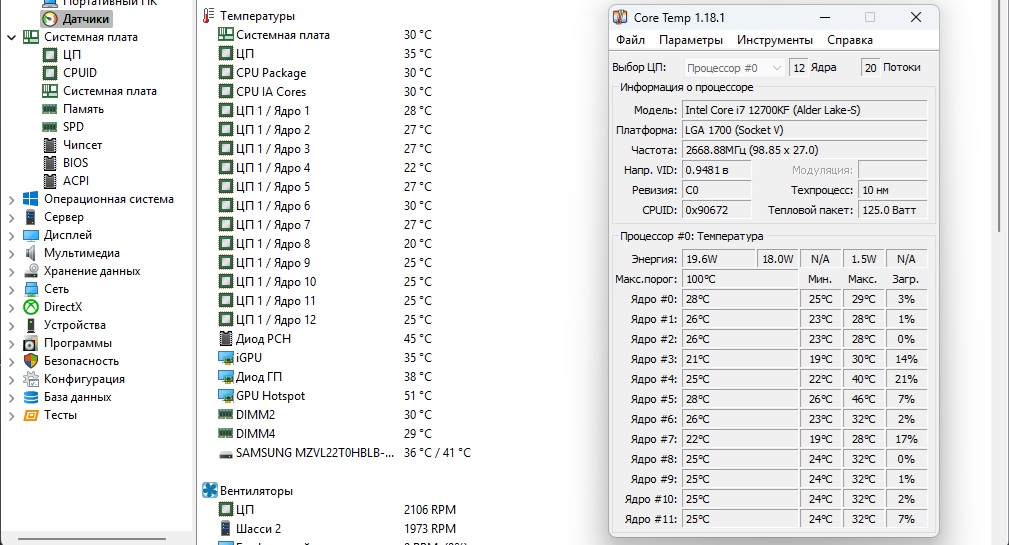Click the Вентиляторы fan section icon

[x=210, y=491]
